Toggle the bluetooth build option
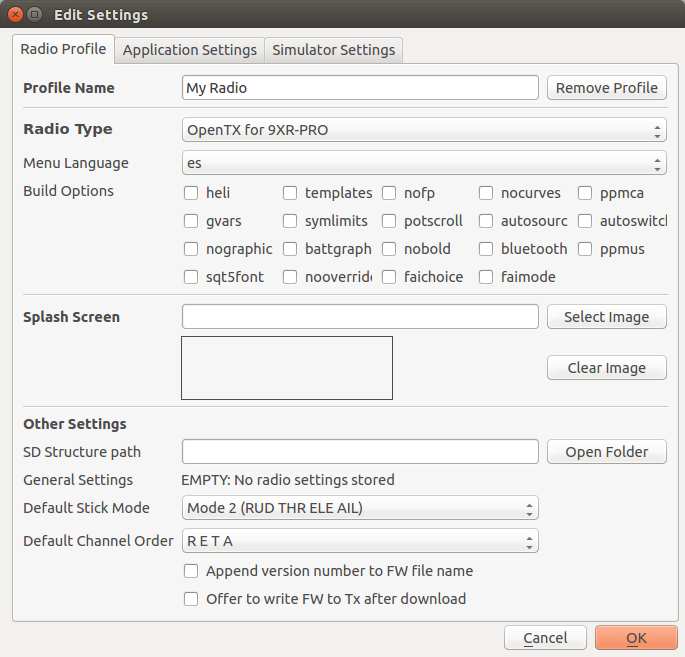 pos(486,249)
